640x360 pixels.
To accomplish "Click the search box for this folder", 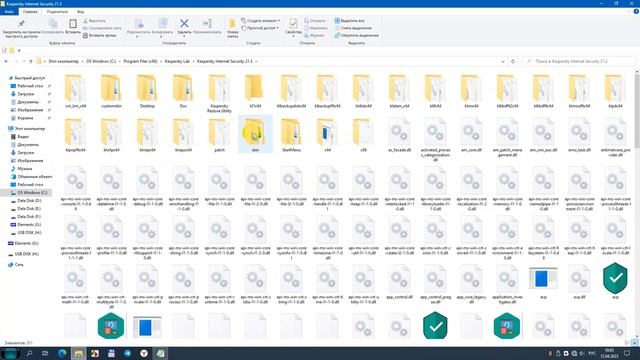I will [578, 62].
